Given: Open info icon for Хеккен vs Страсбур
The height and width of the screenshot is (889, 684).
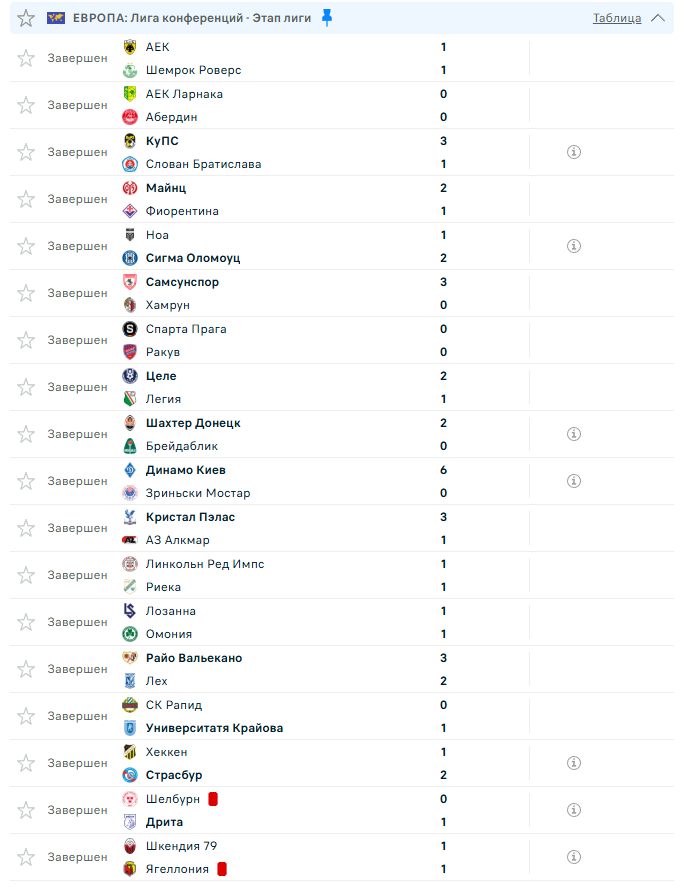Looking at the screenshot, I should coord(574,763).
